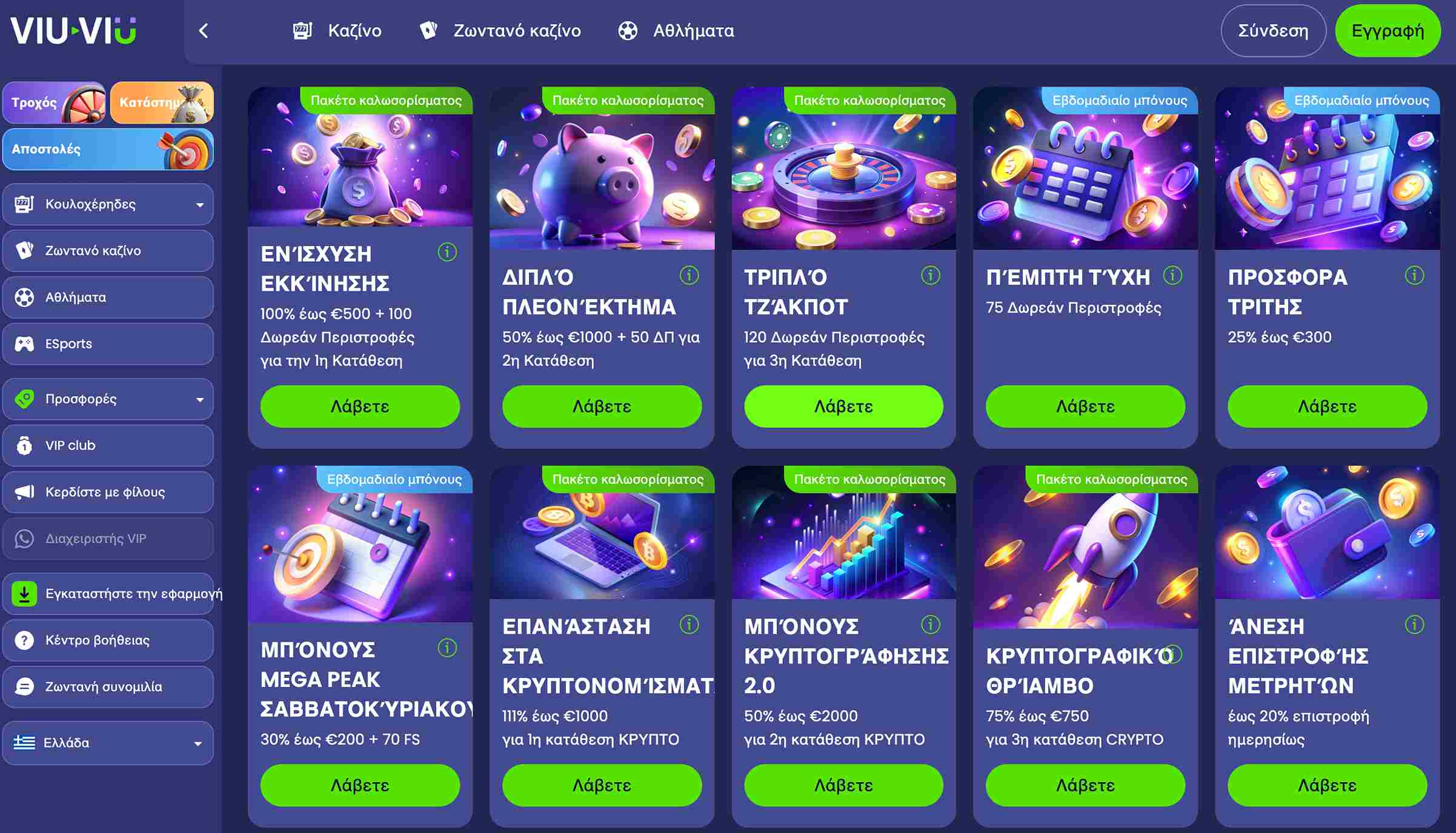Open Ζωντανή συνομιλία live chat
The image size is (1456, 833).
pos(108,687)
